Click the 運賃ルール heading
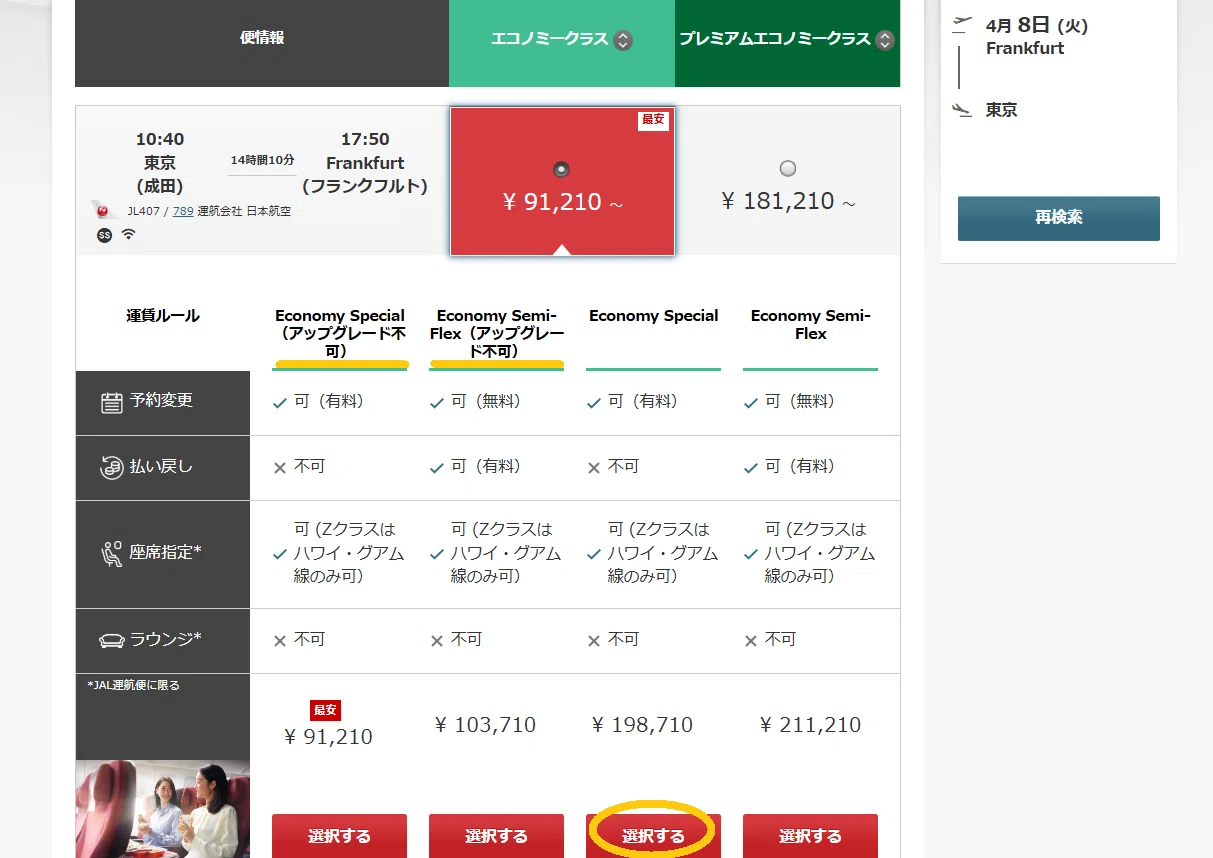Viewport: 1213px width, 858px height. click(163, 315)
